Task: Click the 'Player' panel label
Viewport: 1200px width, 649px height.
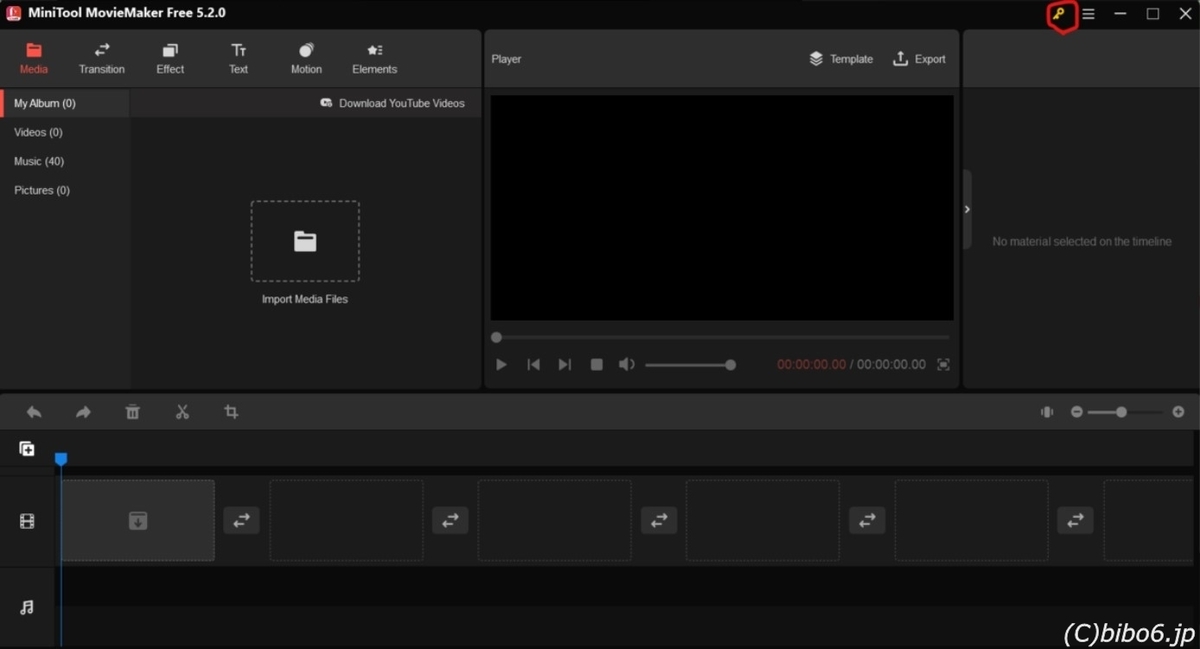Action: (506, 59)
